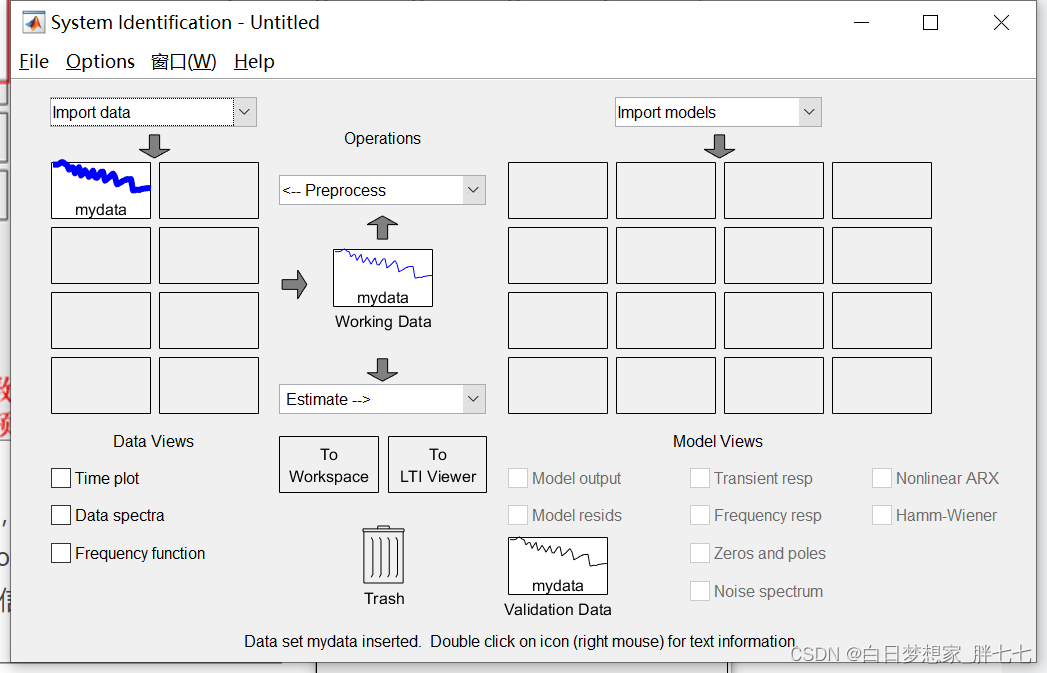Toggle the Nonlinear ARX checkbox

[881, 478]
